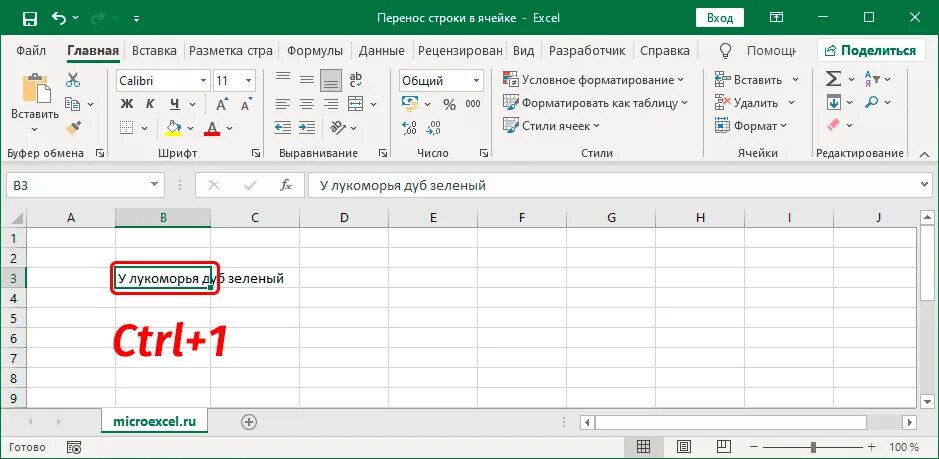The height and width of the screenshot is (459, 939).
Task: Copy selection using the copy icon
Action: 72,104
